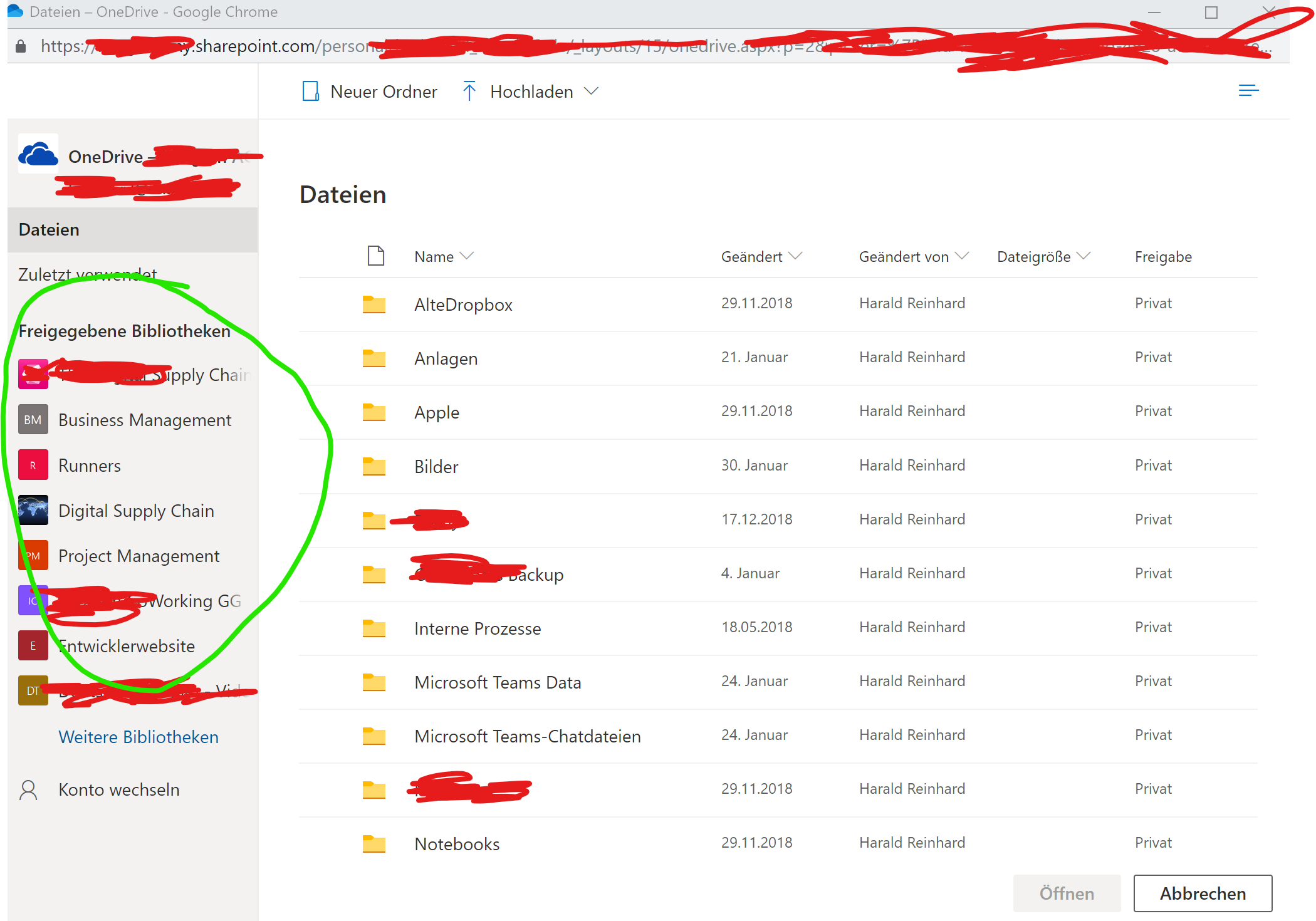Click the DT library icon
This screenshot has height=921, width=1316.
[x=33, y=690]
